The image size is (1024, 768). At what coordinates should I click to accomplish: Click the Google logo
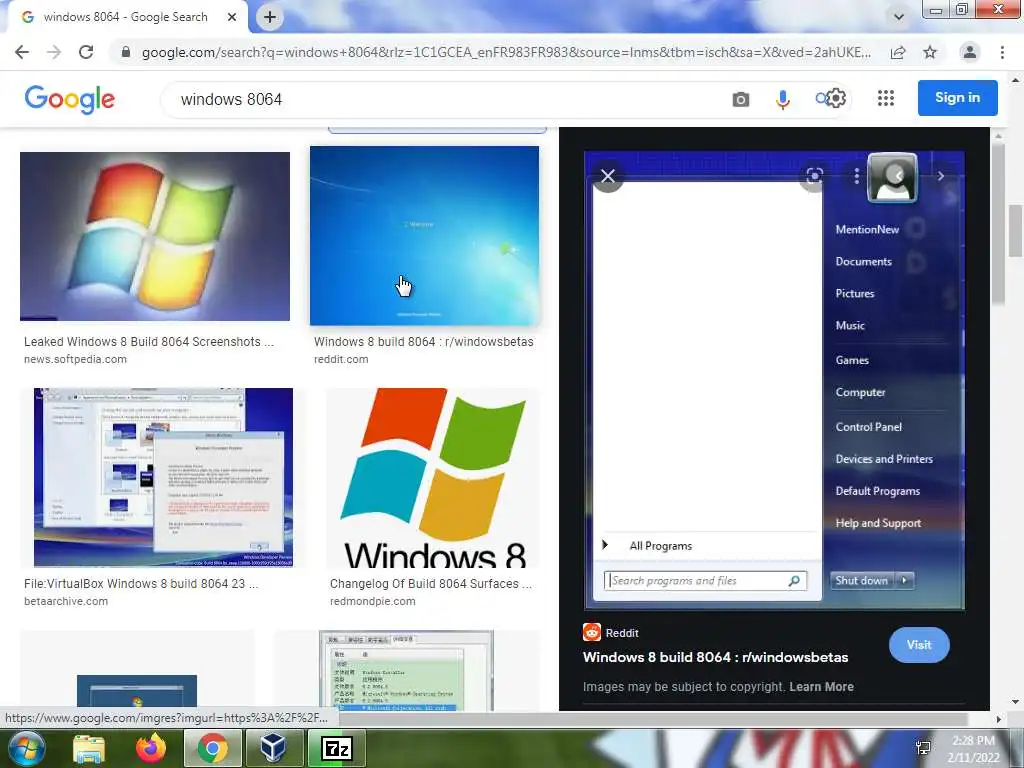pos(69,99)
